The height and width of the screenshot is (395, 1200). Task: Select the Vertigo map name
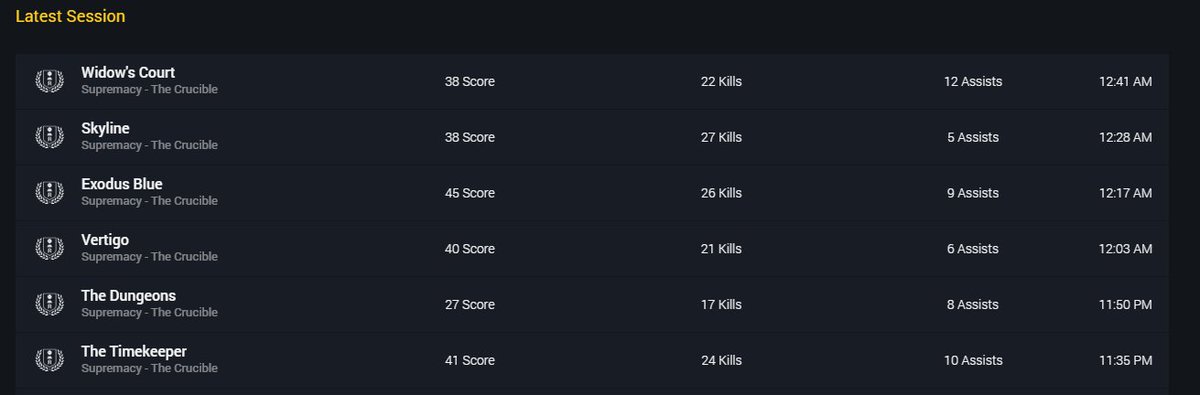105,240
